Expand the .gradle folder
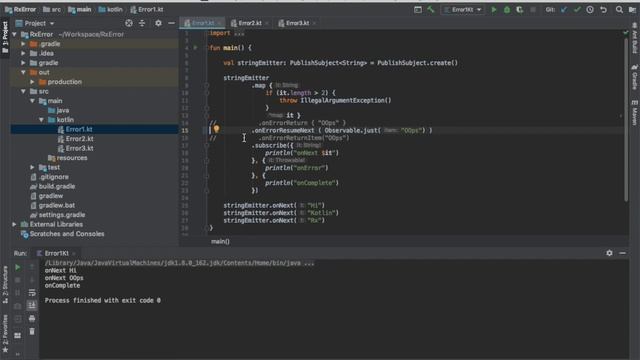This screenshot has width=640, height=360. point(23,44)
